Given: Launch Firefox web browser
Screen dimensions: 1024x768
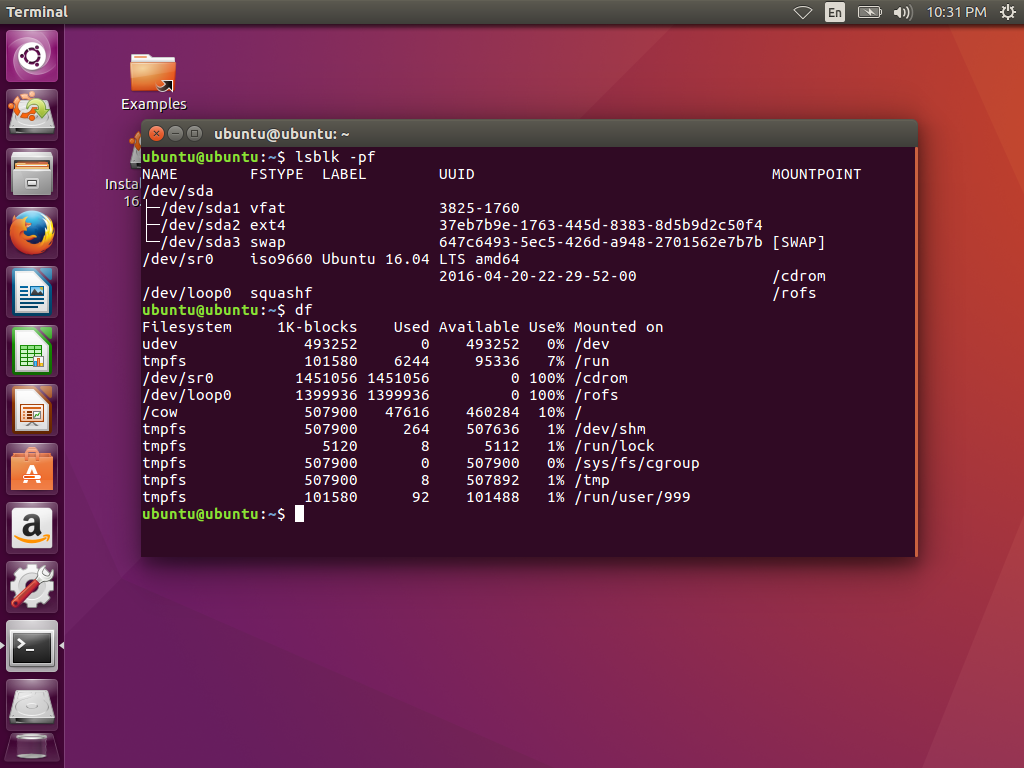Looking at the screenshot, I should [x=32, y=233].
